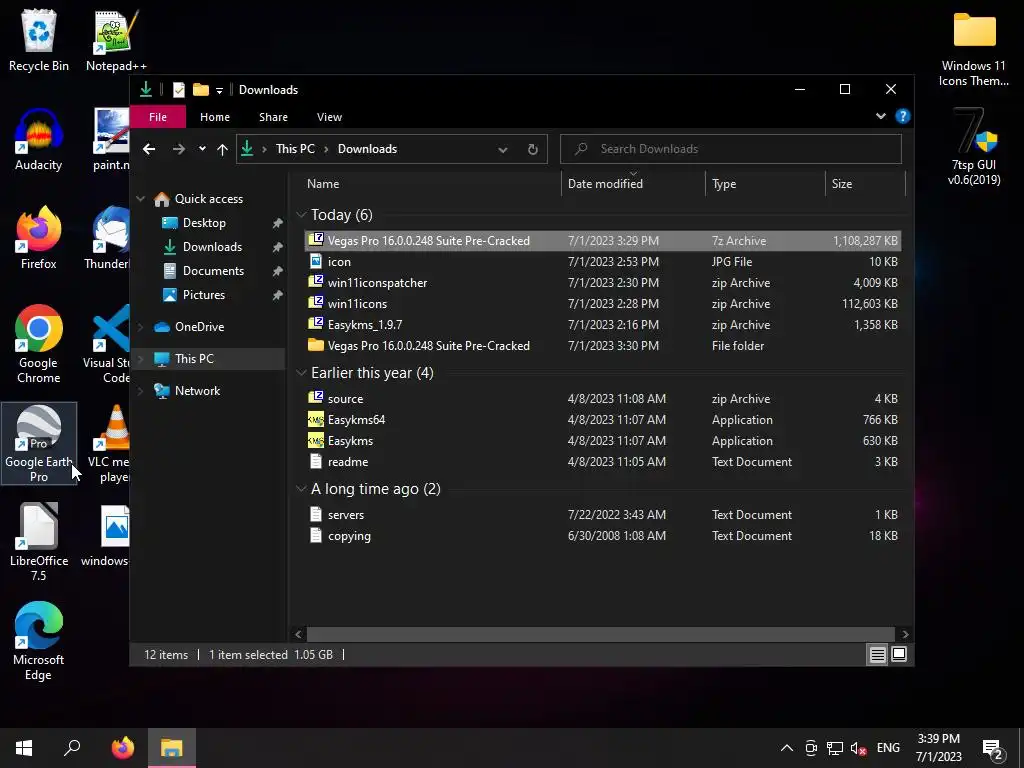Open Google Chrome desktop shortcut
1024x768 pixels.
pos(39,345)
